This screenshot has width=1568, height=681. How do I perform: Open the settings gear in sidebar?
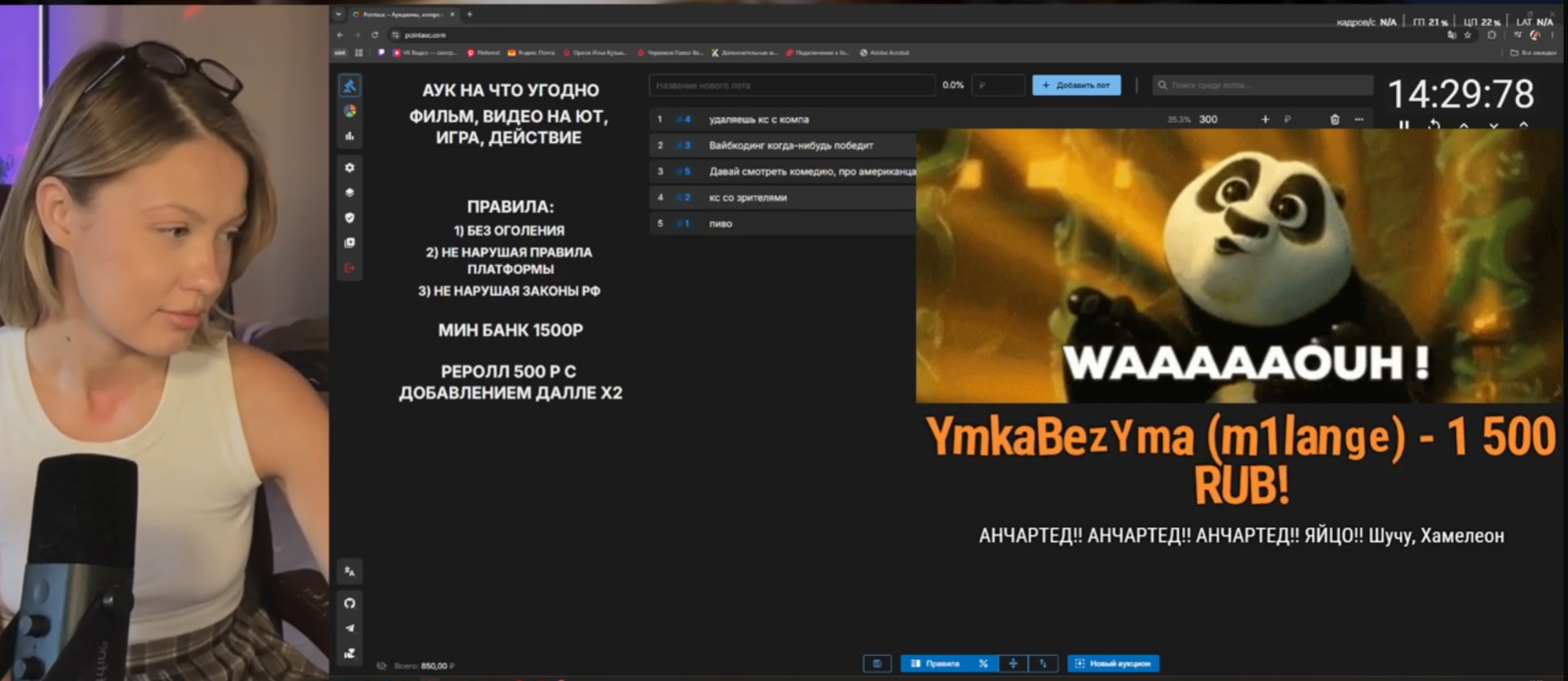point(350,168)
